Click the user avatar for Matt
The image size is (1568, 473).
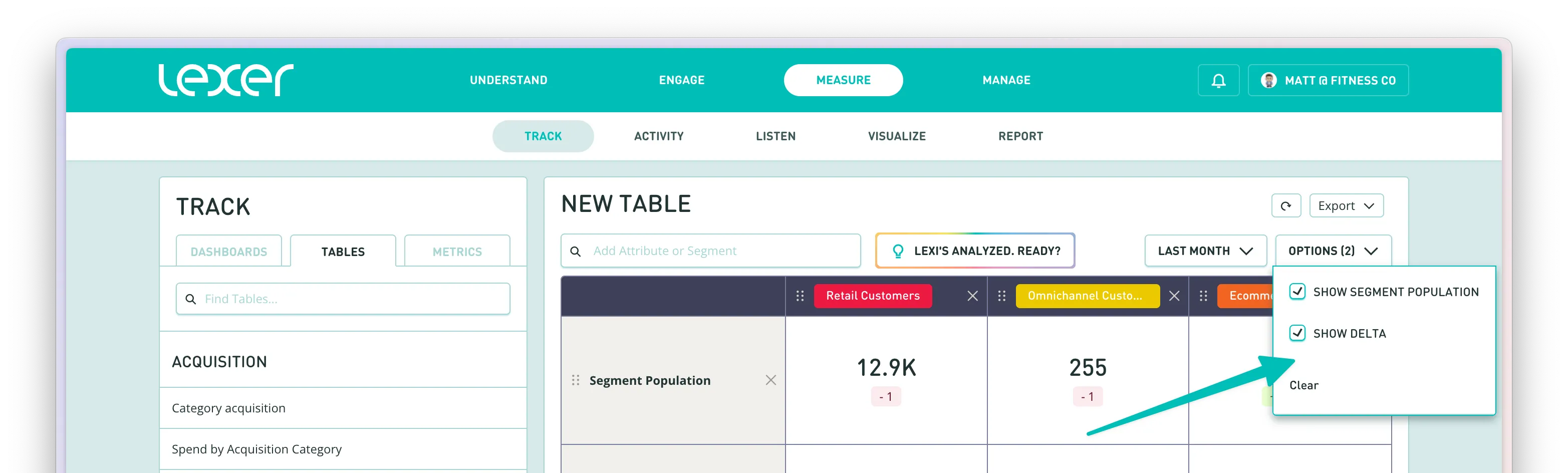(1268, 80)
